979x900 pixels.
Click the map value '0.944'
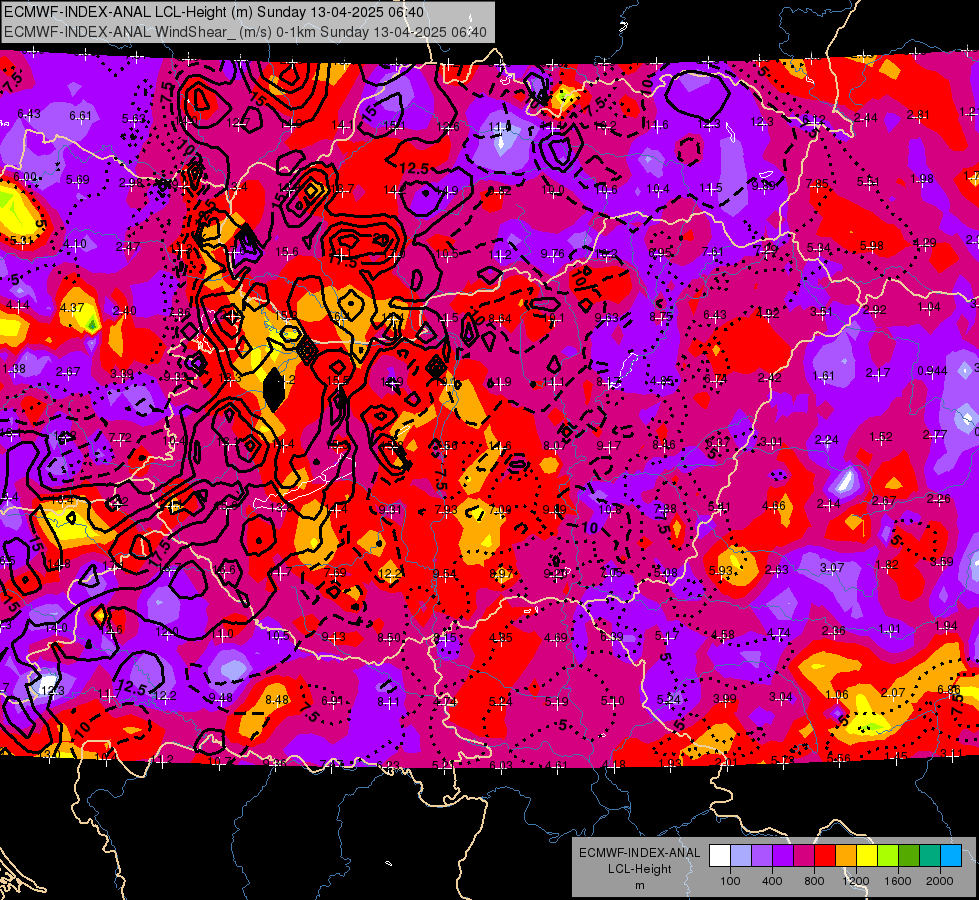[x=932, y=371]
